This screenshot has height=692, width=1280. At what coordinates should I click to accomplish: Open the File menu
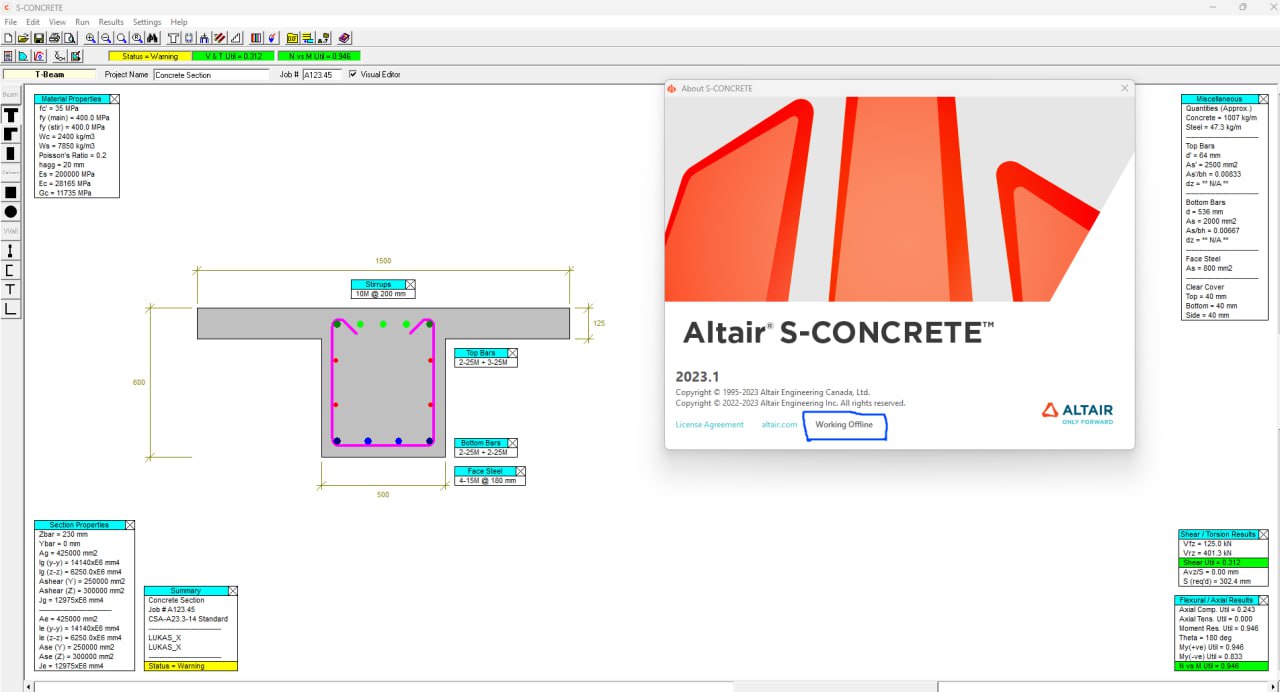[10, 22]
